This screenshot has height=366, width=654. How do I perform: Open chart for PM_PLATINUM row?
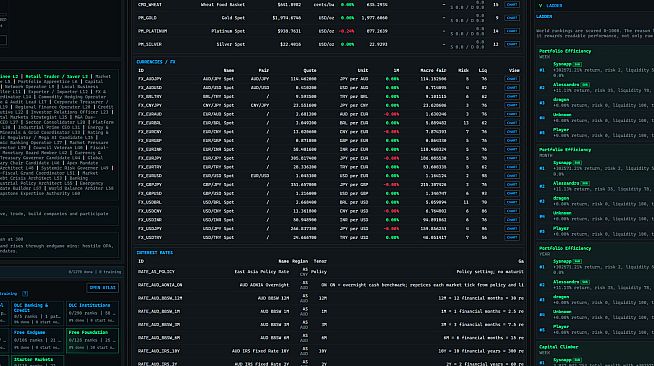click(512, 31)
